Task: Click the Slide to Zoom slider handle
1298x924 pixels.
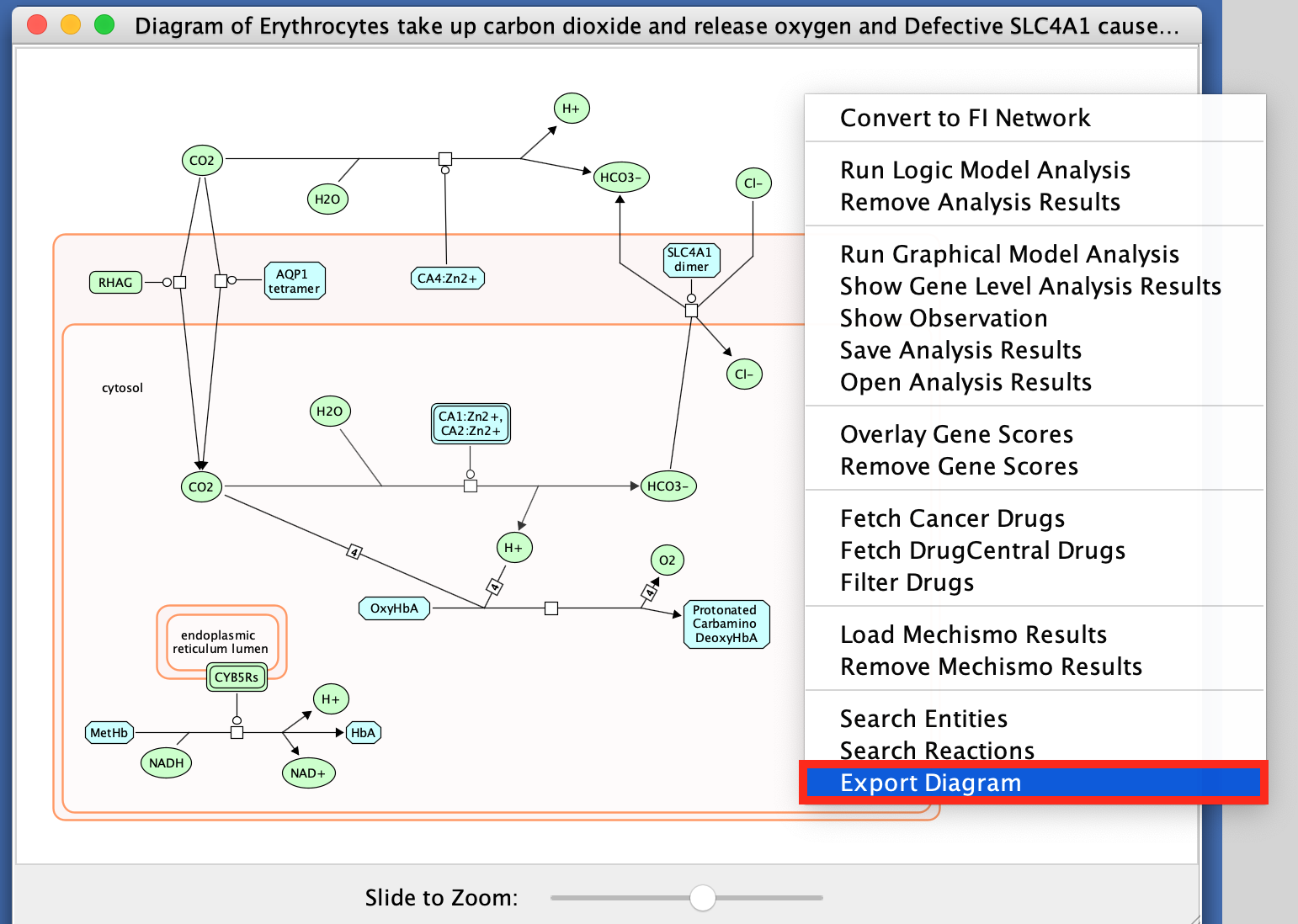Action: pyautogui.click(x=702, y=898)
